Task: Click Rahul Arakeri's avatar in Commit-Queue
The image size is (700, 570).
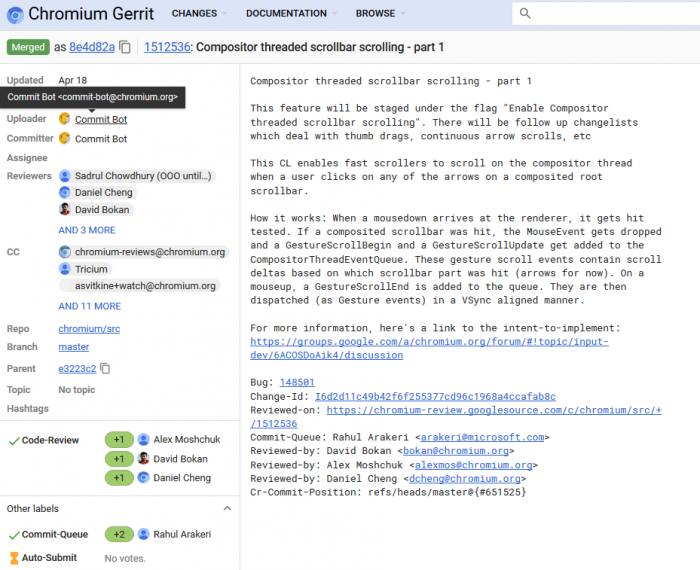Action: pos(144,534)
